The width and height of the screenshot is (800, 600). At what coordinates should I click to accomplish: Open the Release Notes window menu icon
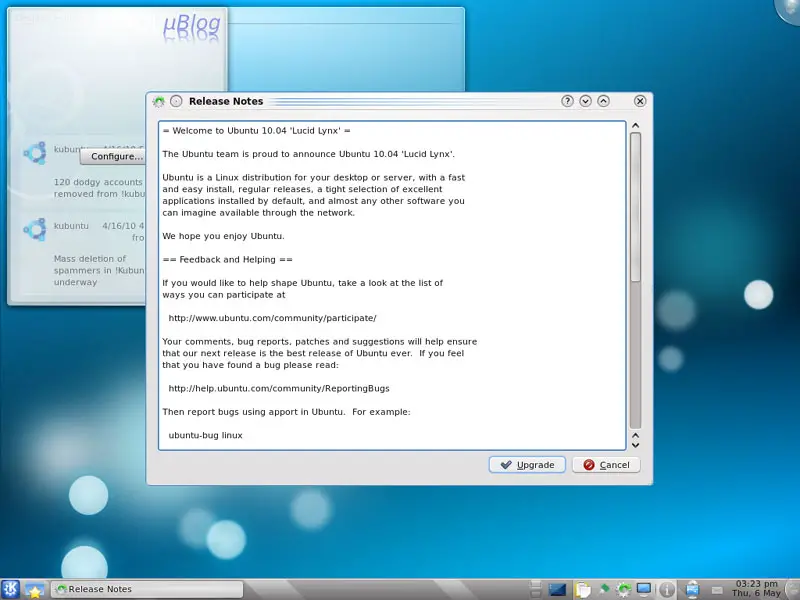pos(159,101)
